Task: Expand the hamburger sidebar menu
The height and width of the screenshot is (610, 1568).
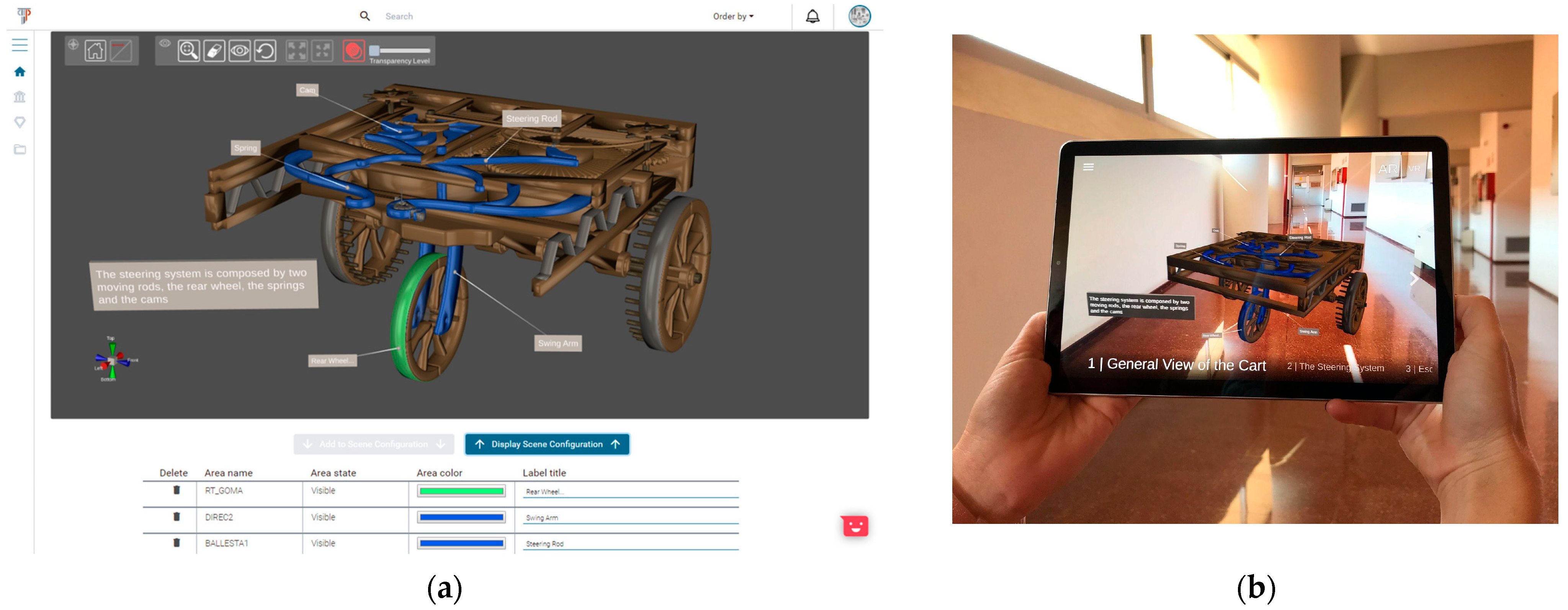Action: point(20,45)
